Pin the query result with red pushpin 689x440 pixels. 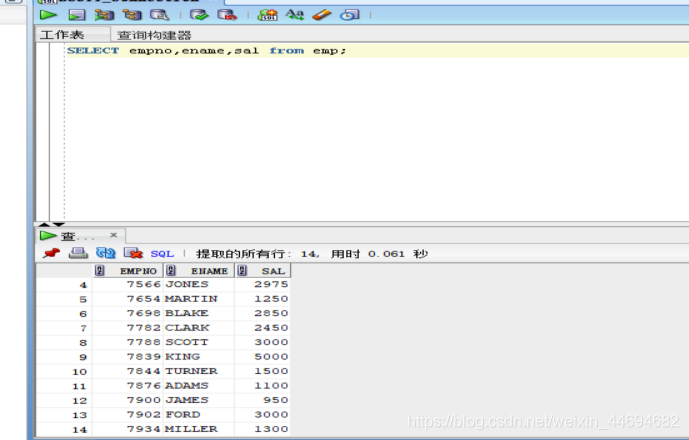(51, 253)
